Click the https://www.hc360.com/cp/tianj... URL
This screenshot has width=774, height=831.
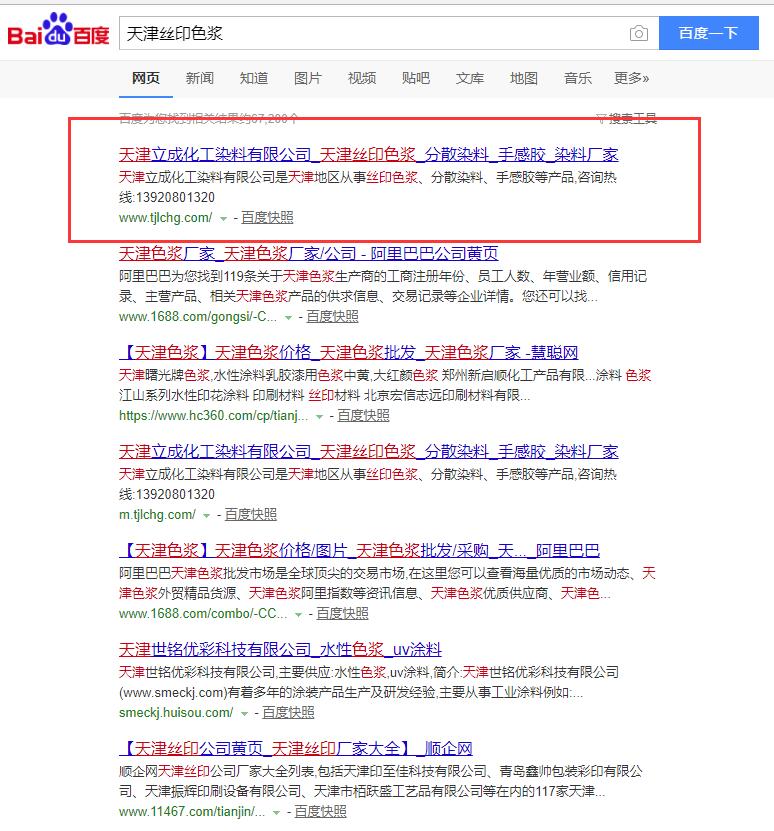coord(214,416)
